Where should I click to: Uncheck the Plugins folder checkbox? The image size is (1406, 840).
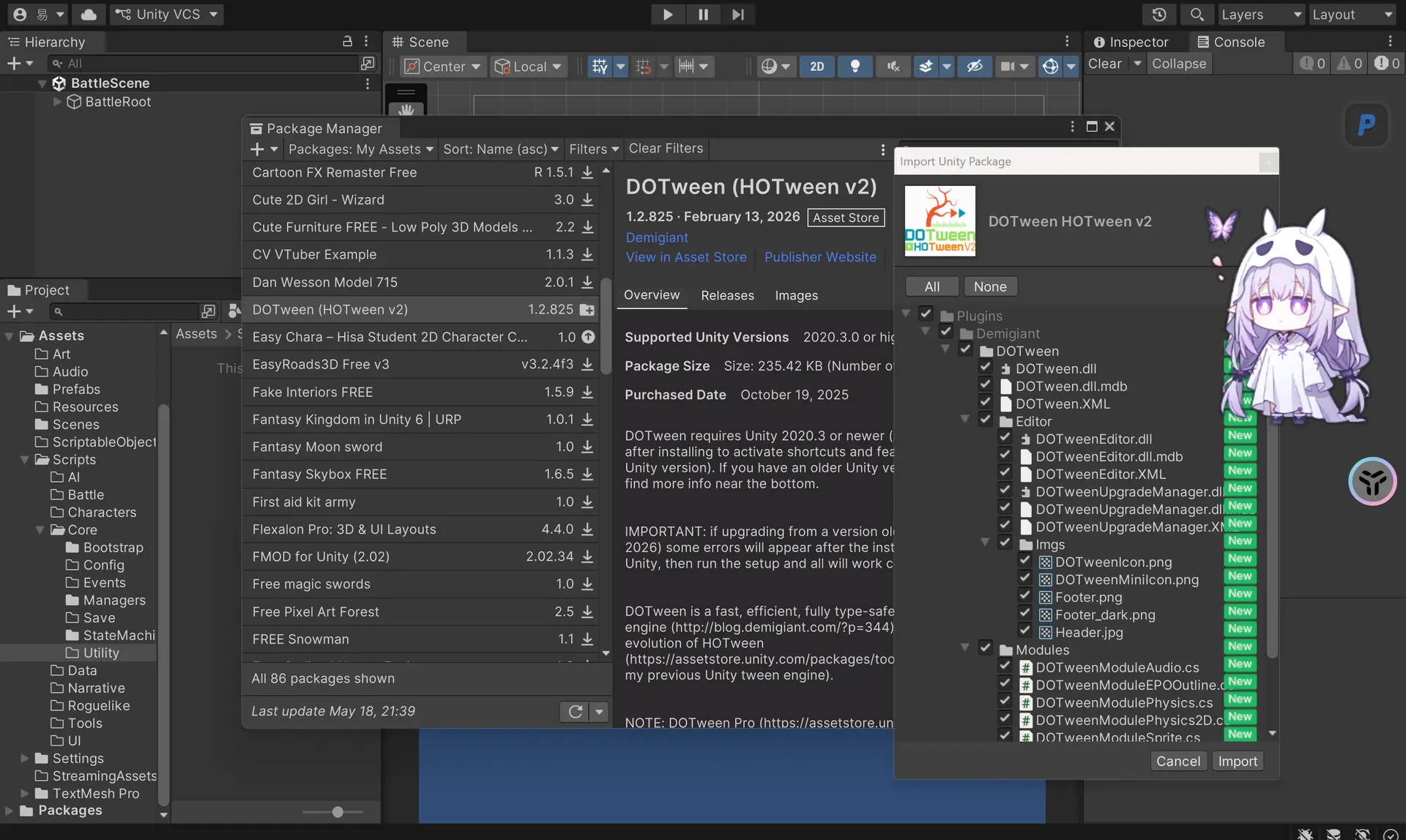[926, 314]
